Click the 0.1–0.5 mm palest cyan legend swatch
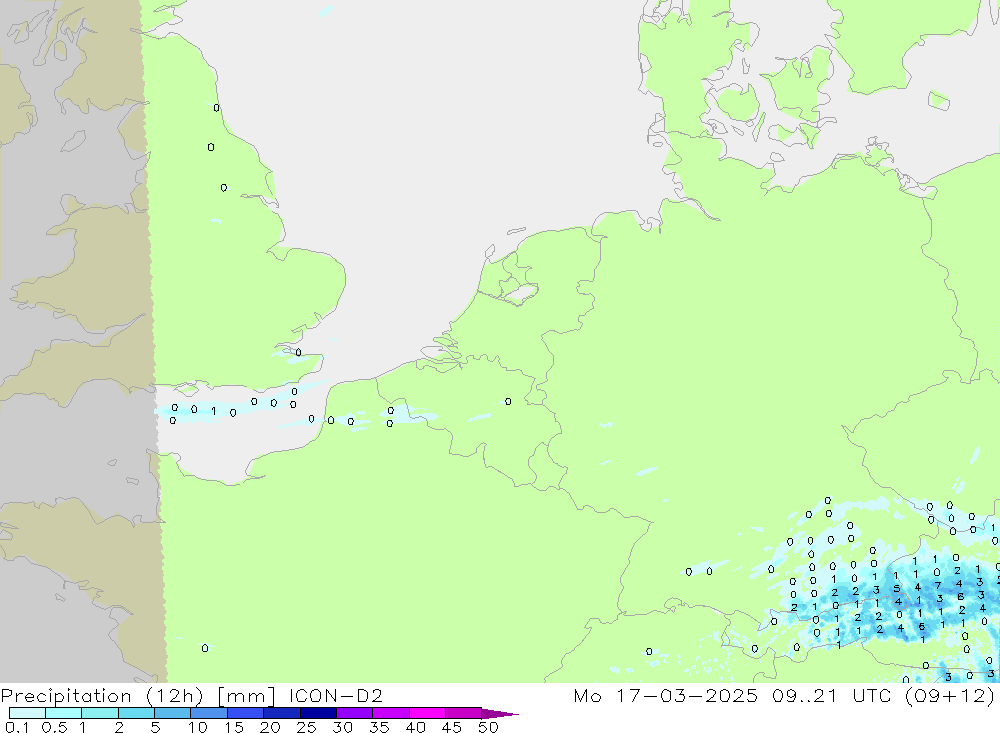 [x=27, y=713]
